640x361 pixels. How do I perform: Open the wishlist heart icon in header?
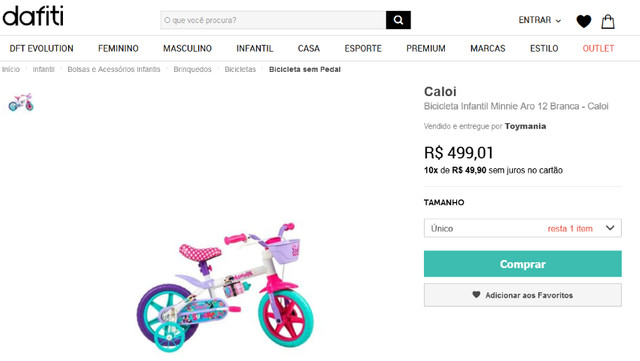[x=584, y=21]
